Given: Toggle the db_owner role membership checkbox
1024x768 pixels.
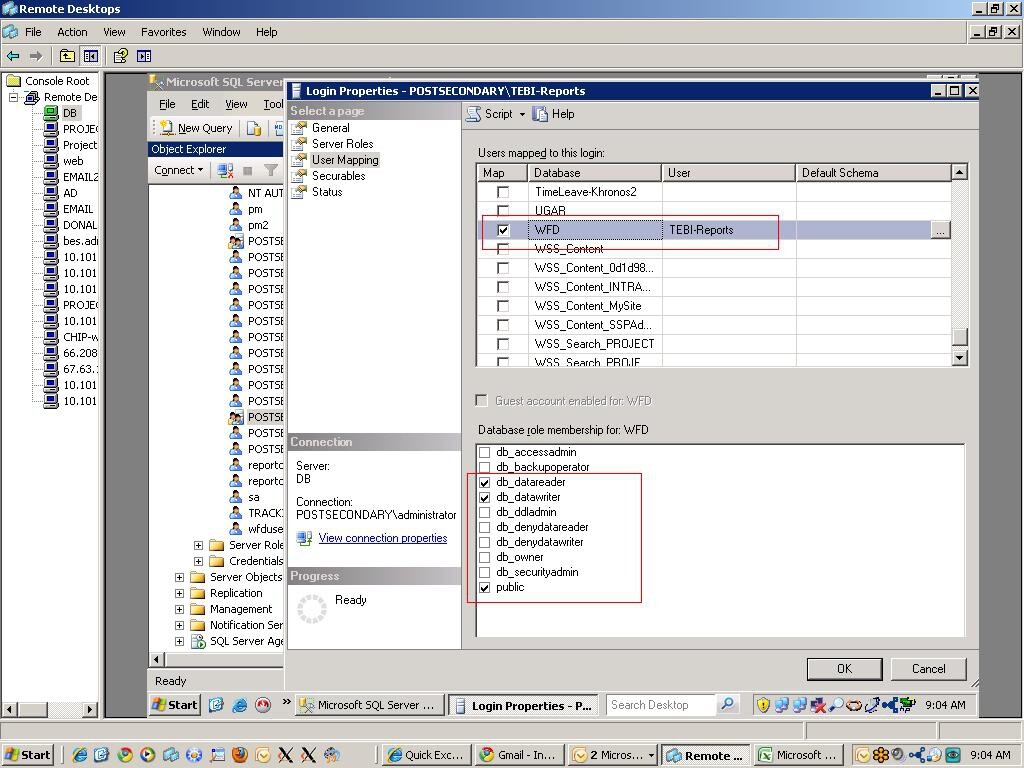Looking at the screenshot, I should [x=485, y=557].
